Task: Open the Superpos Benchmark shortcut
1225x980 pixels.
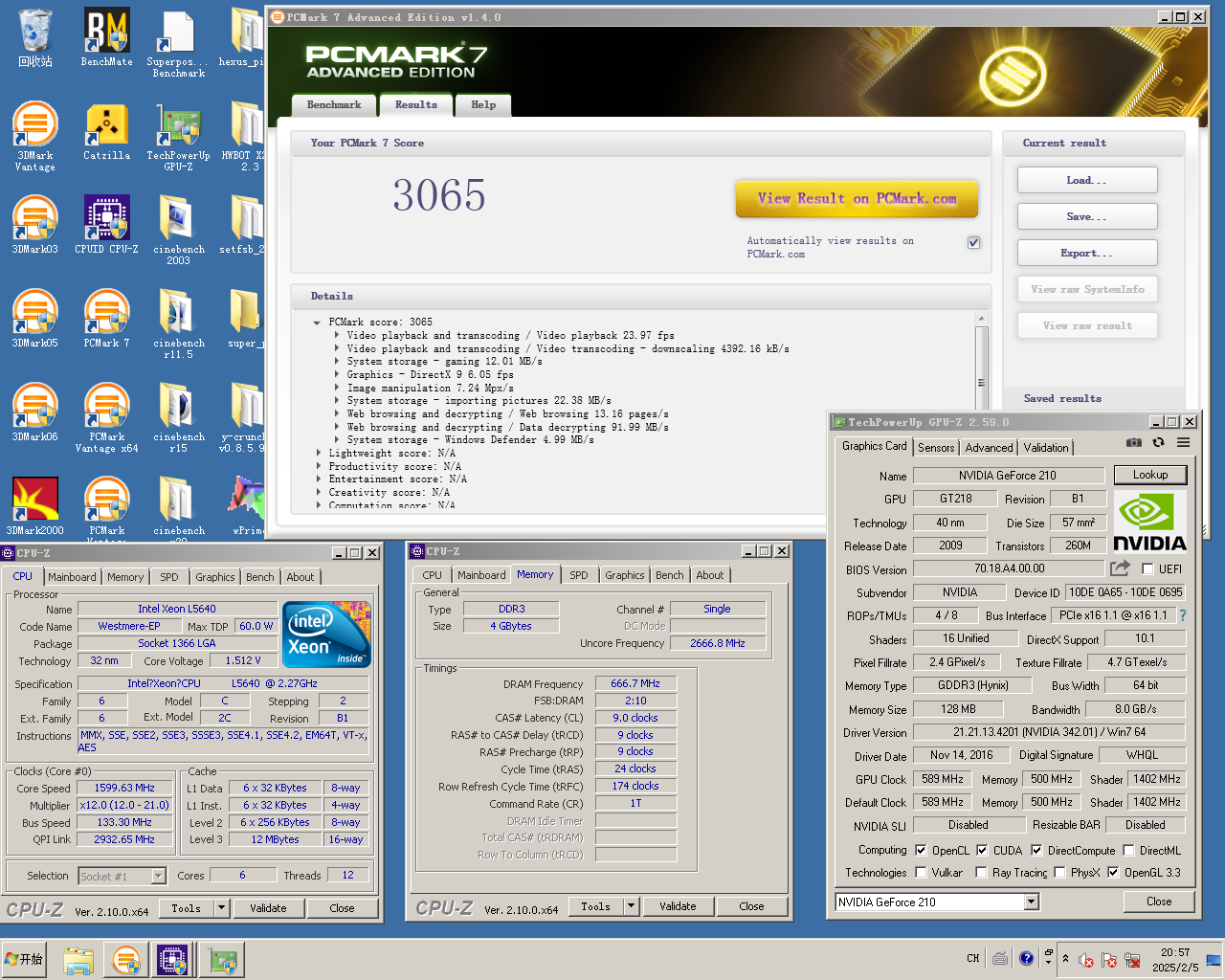Action: (178, 44)
